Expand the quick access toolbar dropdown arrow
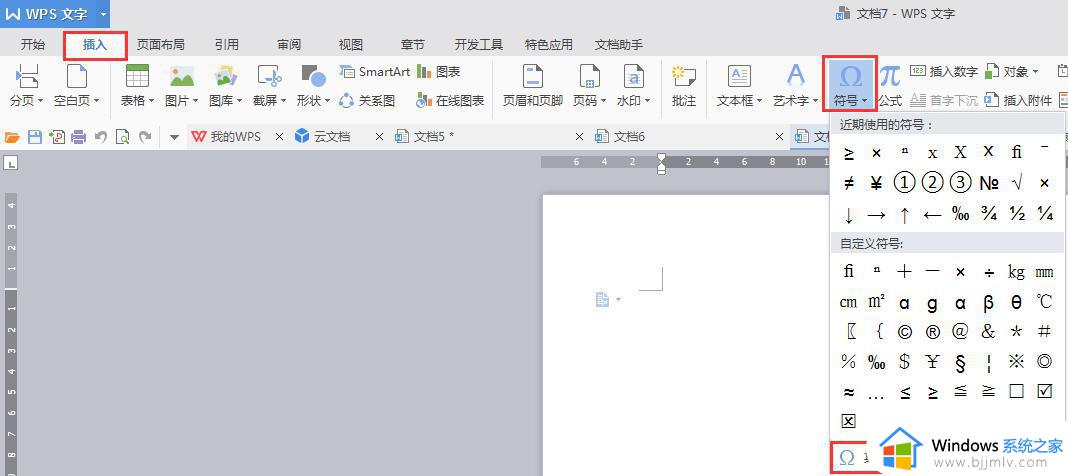The width and height of the screenshot is (1068, 476). [x=174, y=138]
